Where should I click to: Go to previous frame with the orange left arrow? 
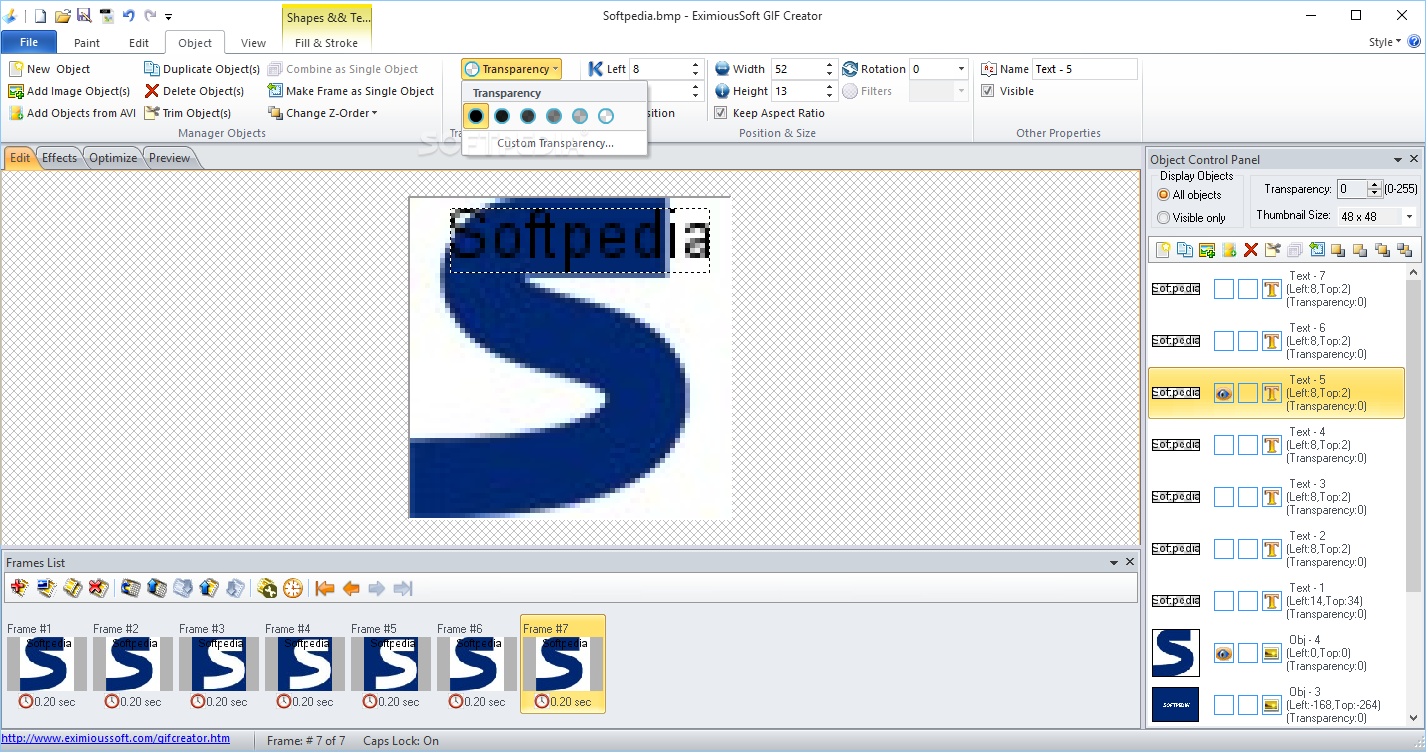pyautogui.click(x=351, y=588)
